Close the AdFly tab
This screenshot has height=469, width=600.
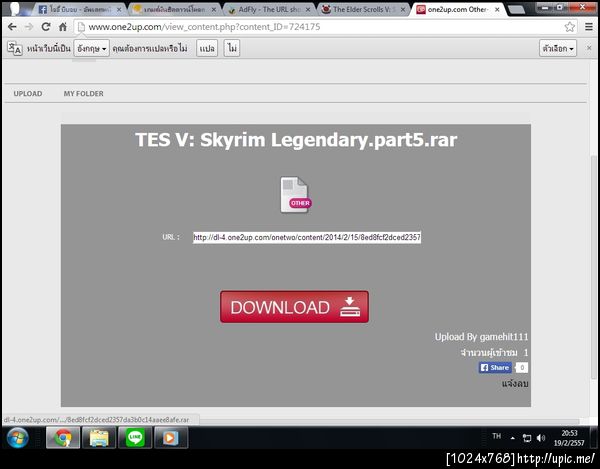point(308,10)
